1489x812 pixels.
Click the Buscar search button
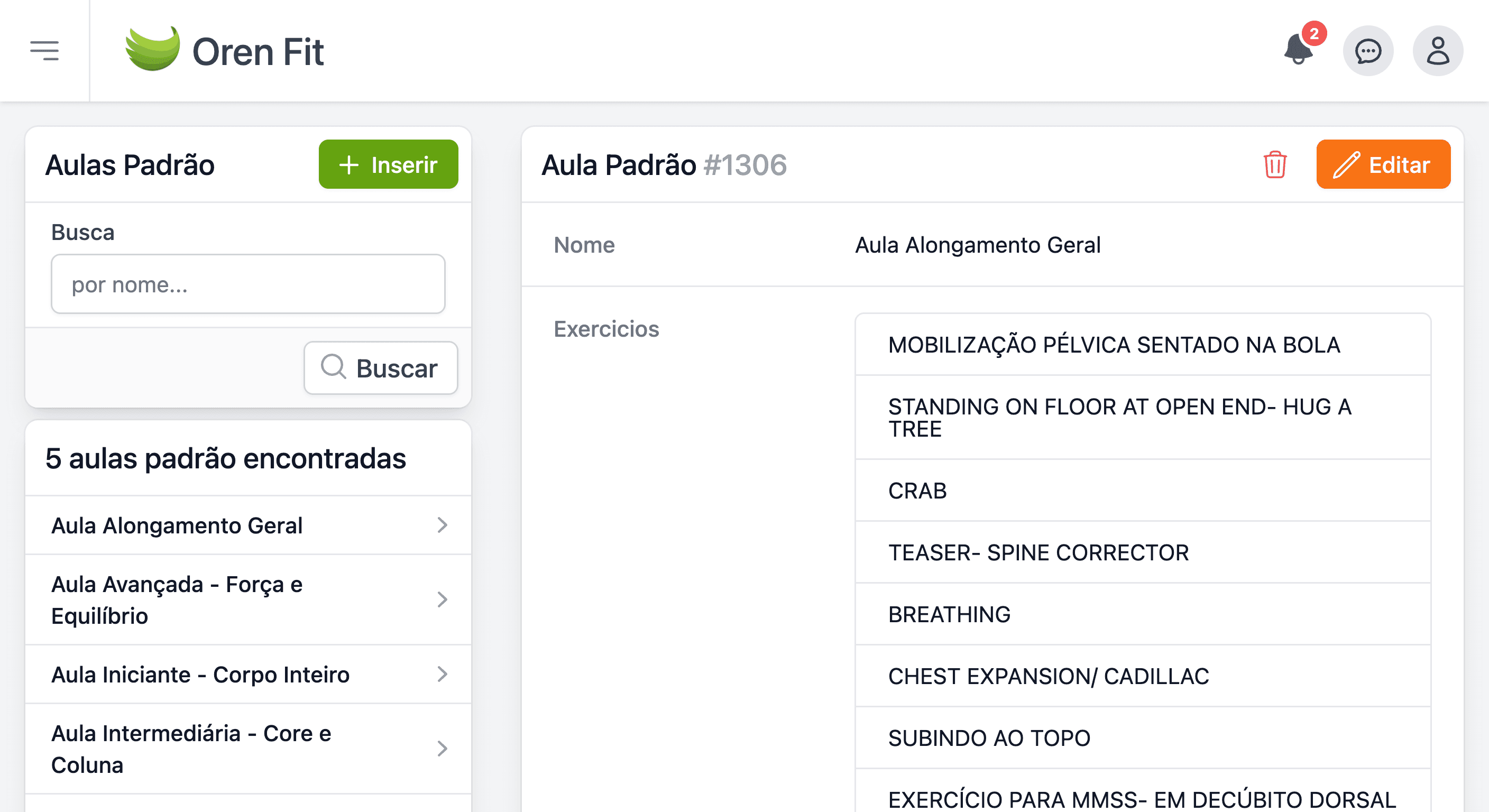click(x=380, y=368)
